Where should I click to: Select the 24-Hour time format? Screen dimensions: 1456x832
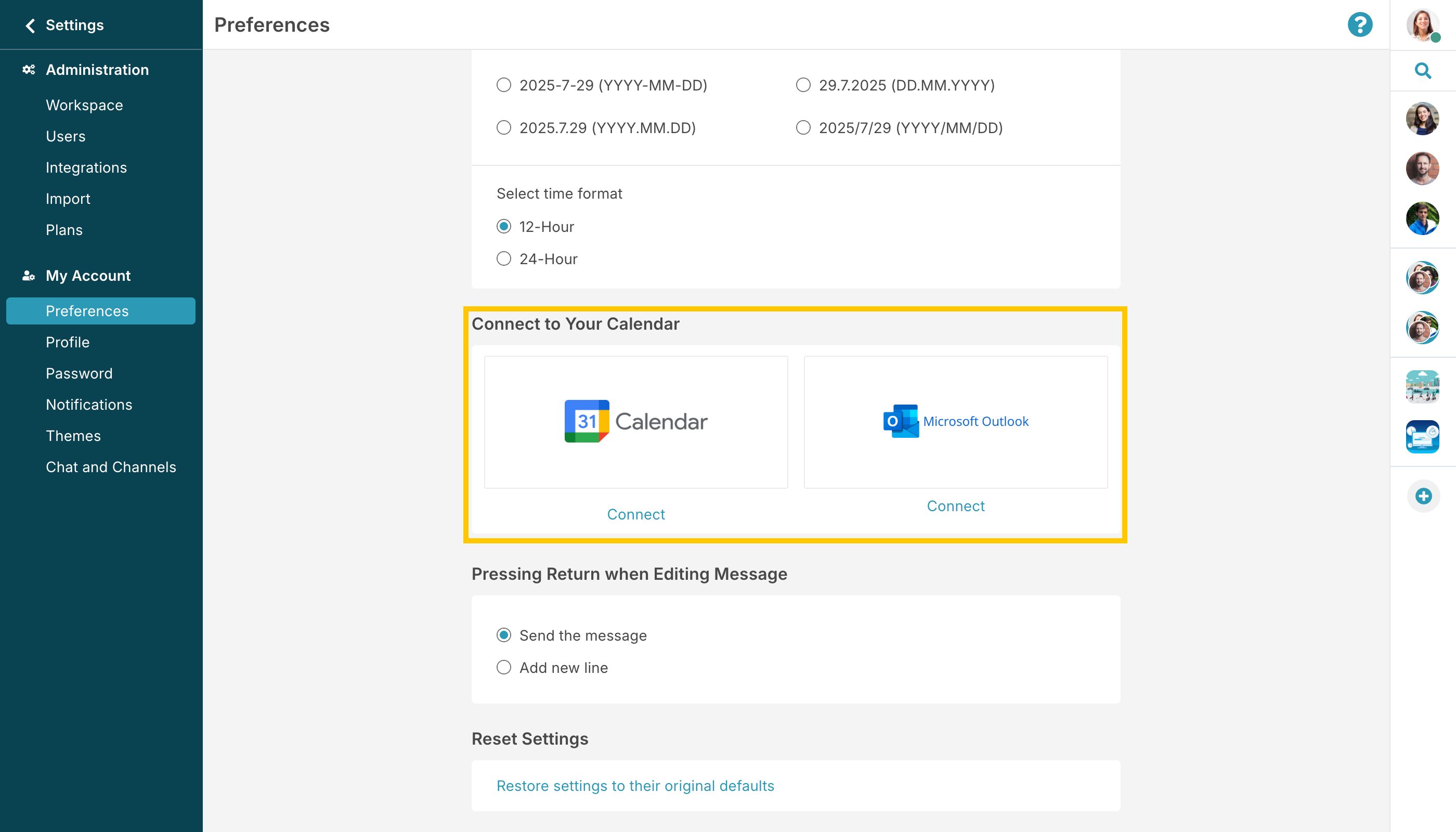pos(503,259)
